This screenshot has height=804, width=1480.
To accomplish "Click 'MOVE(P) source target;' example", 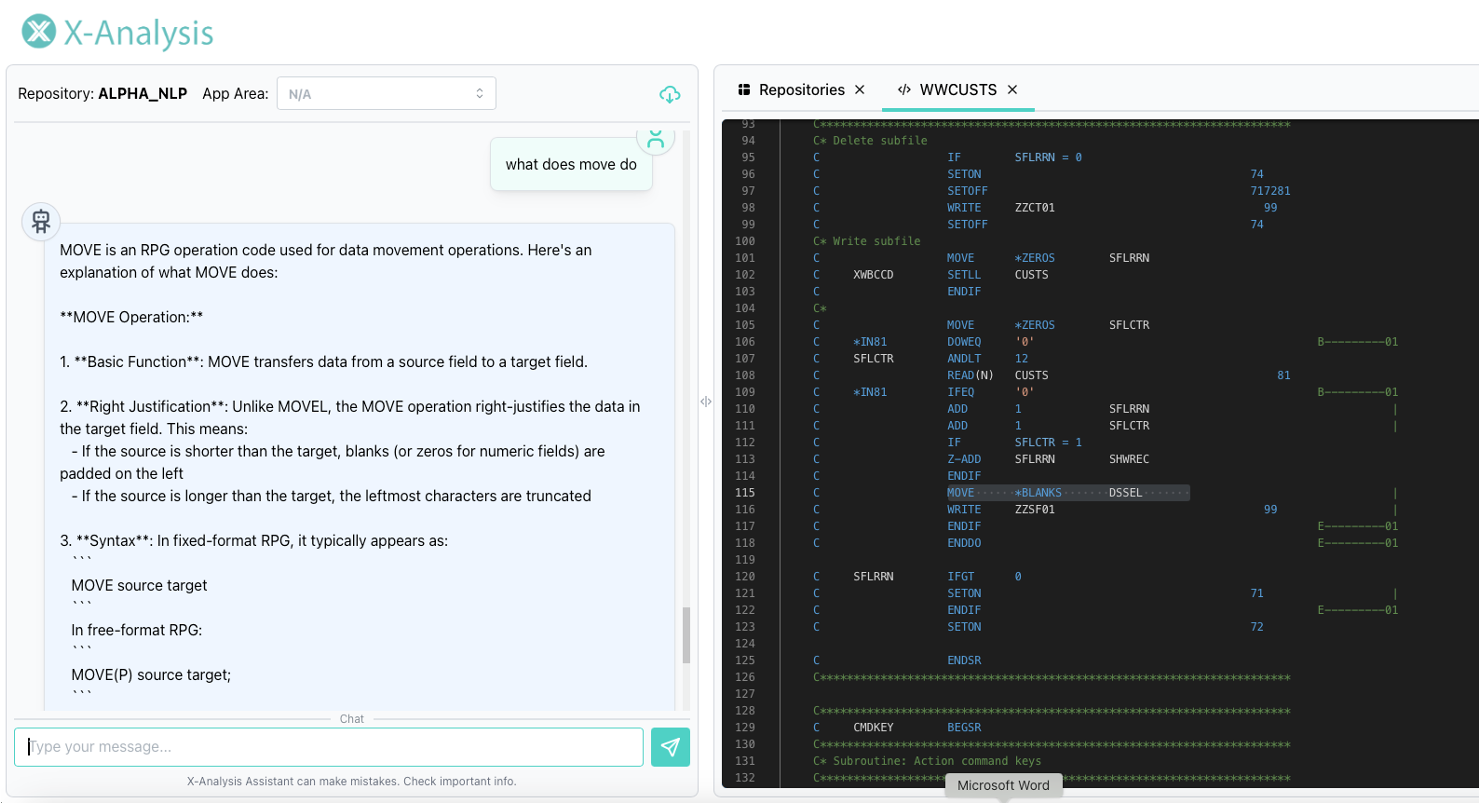I will coord(151,675).
